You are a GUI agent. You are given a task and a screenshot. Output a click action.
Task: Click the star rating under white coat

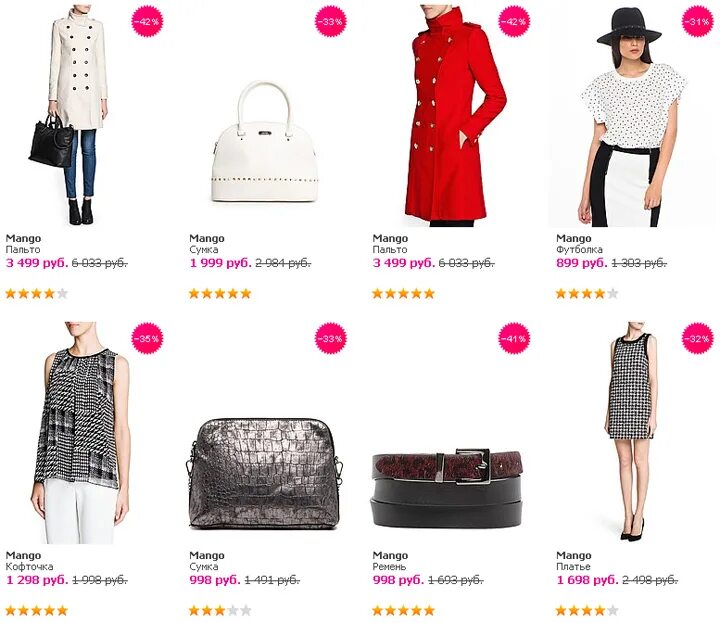37,293
